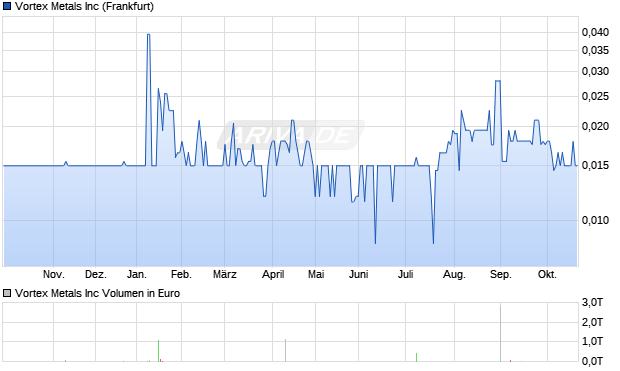The width and height of the screenshot is (620, 371).
Task: Click the chart title 'Vortex Metals Inc (Frankfurt)'
Action: 84,6
